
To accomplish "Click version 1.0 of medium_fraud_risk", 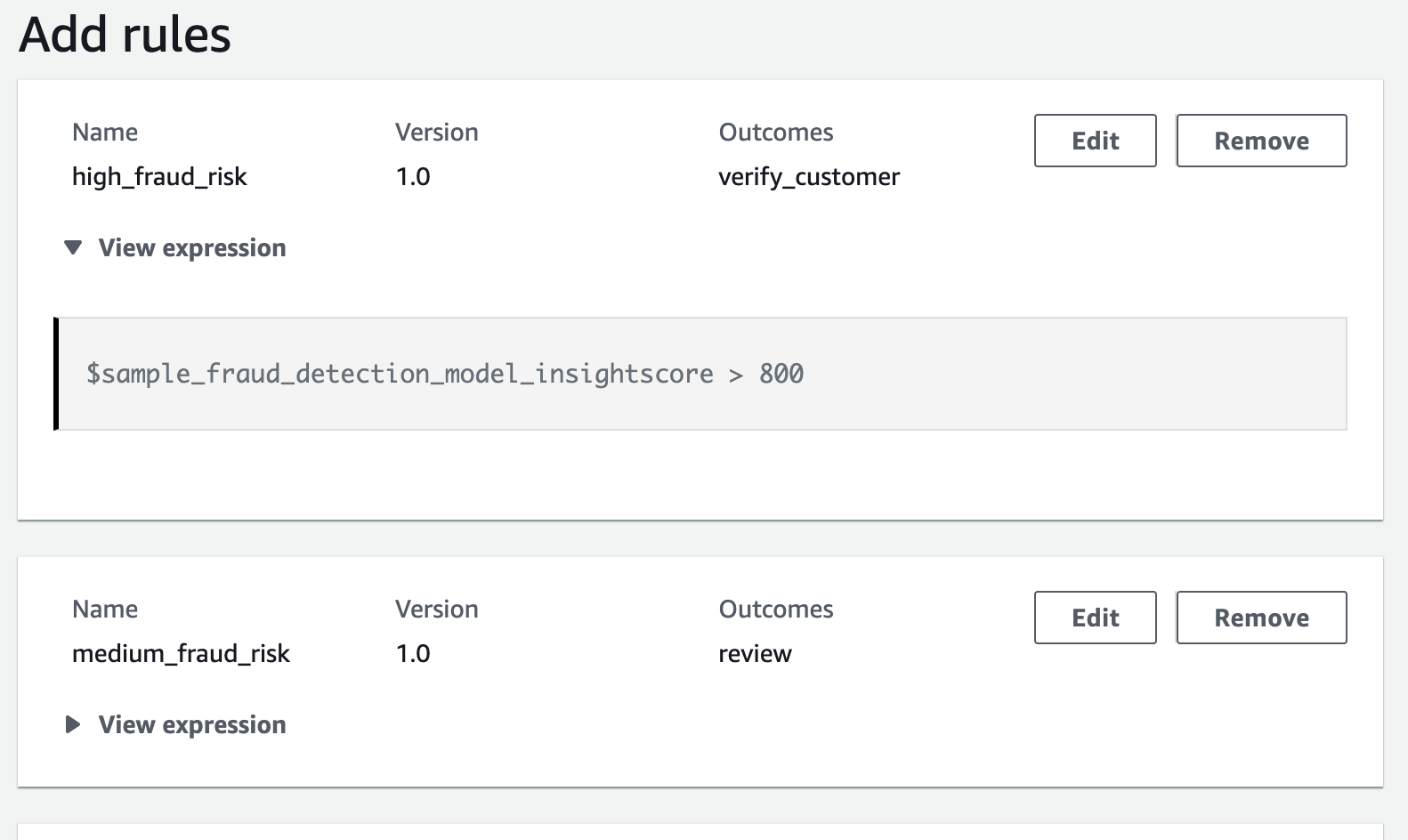I will (x=413, y=653).
